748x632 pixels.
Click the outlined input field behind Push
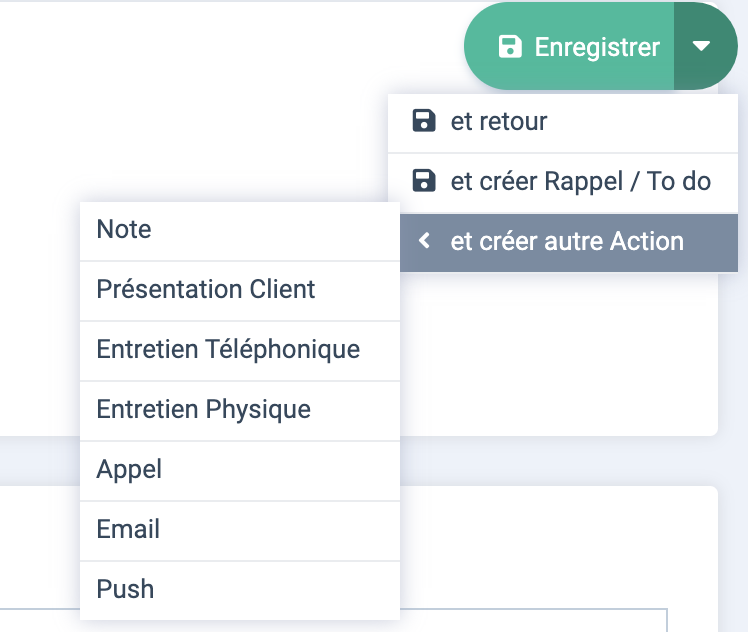click(533, 621)
